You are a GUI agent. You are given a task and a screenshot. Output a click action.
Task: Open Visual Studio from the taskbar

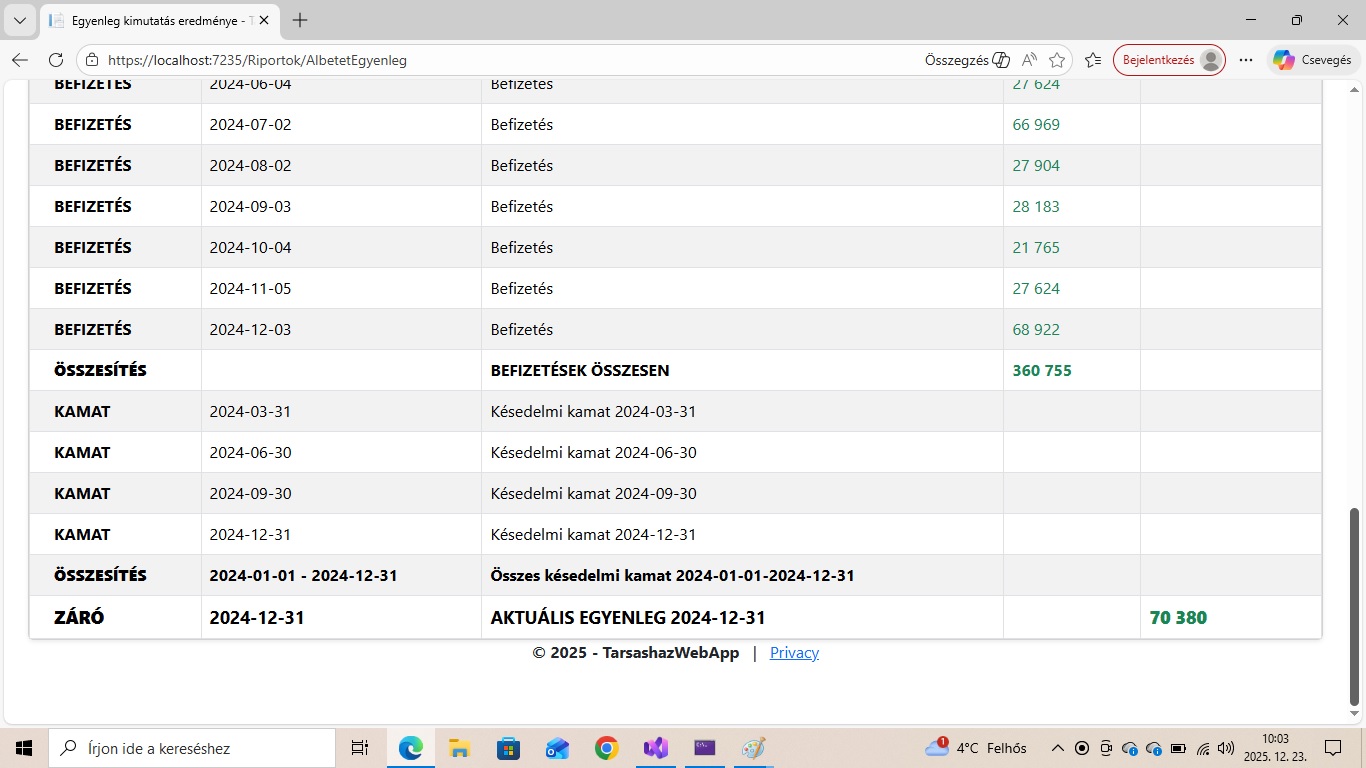click(x=655, y=748)
